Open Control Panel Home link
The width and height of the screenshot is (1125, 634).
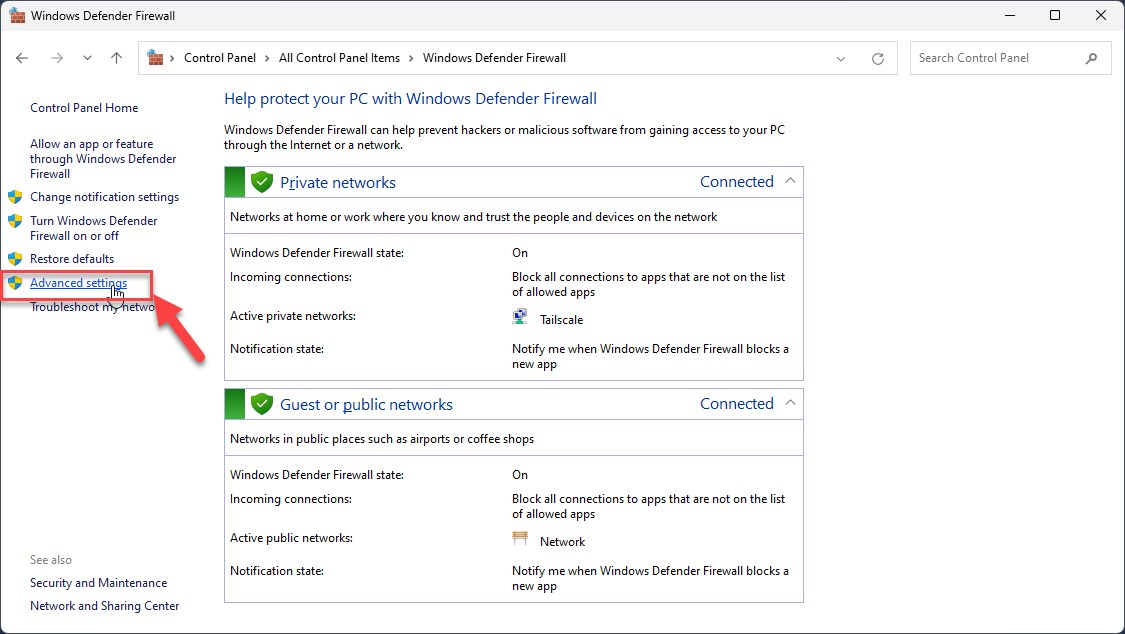click(84, 108)
